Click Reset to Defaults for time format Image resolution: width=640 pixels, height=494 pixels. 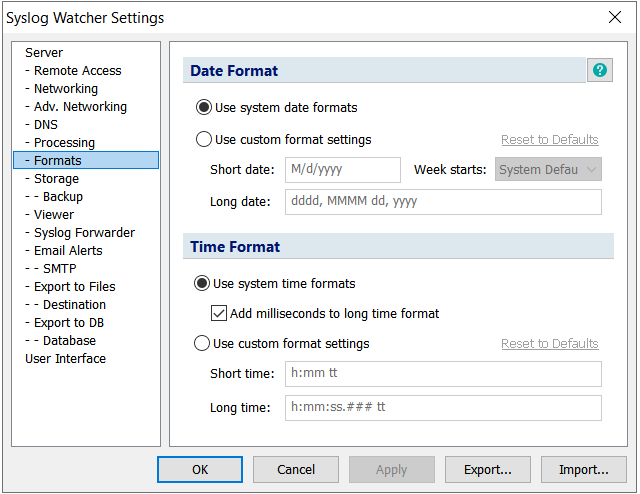coord(549,344)
